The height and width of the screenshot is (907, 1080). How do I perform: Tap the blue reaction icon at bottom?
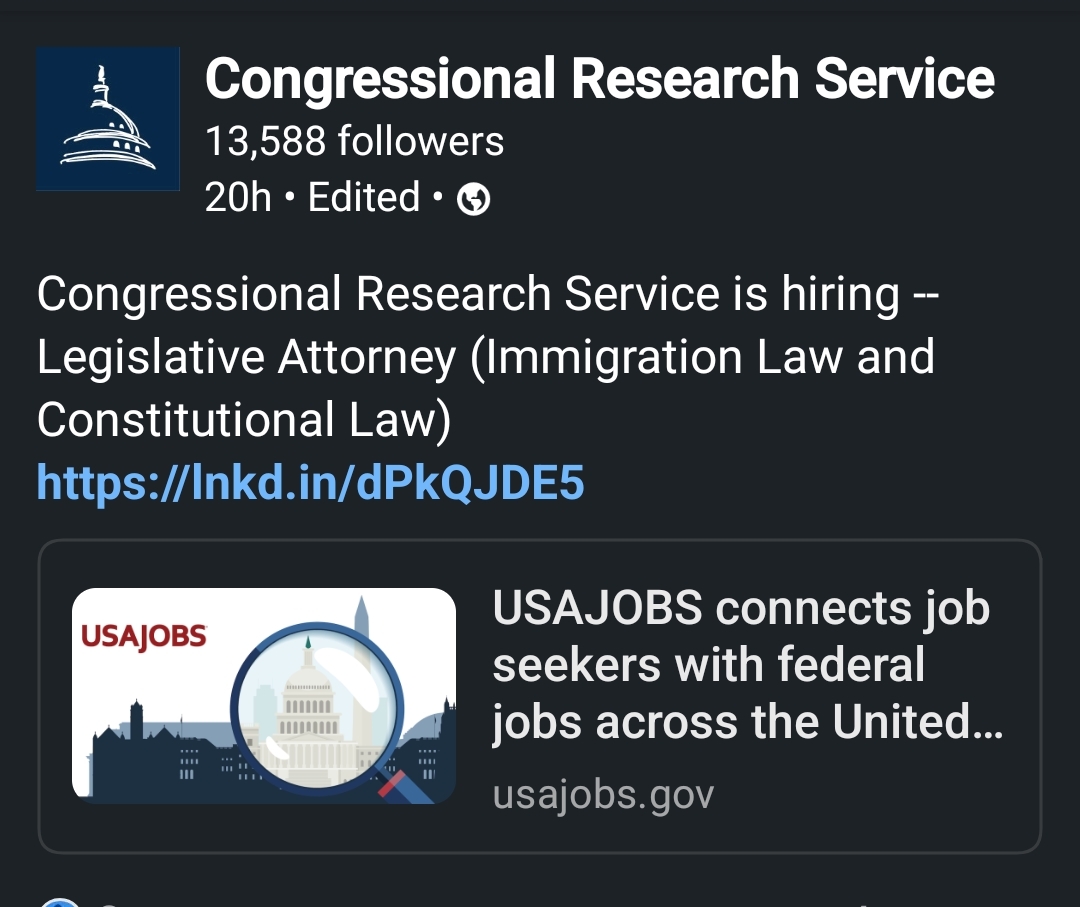click(x=58, y=902)
